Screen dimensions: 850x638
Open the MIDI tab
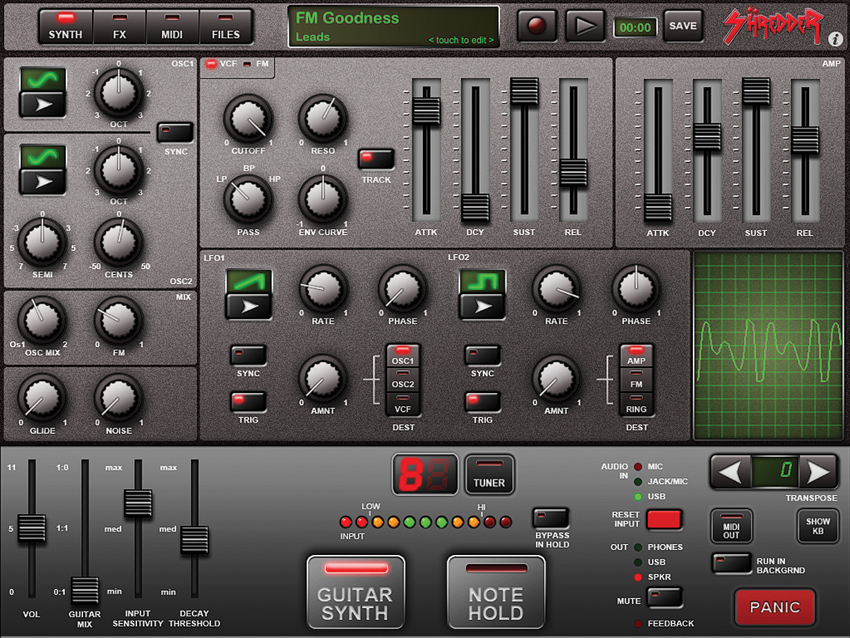click(x=172, y=27)
